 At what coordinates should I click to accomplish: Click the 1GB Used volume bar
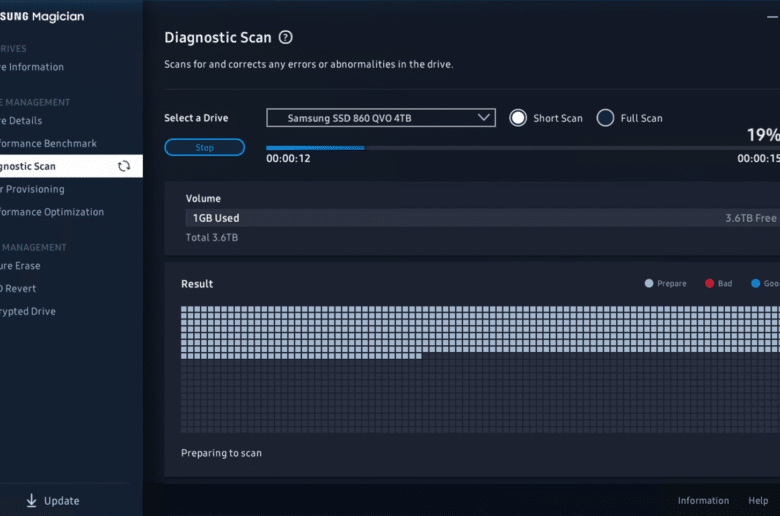(x=483, y=218)
